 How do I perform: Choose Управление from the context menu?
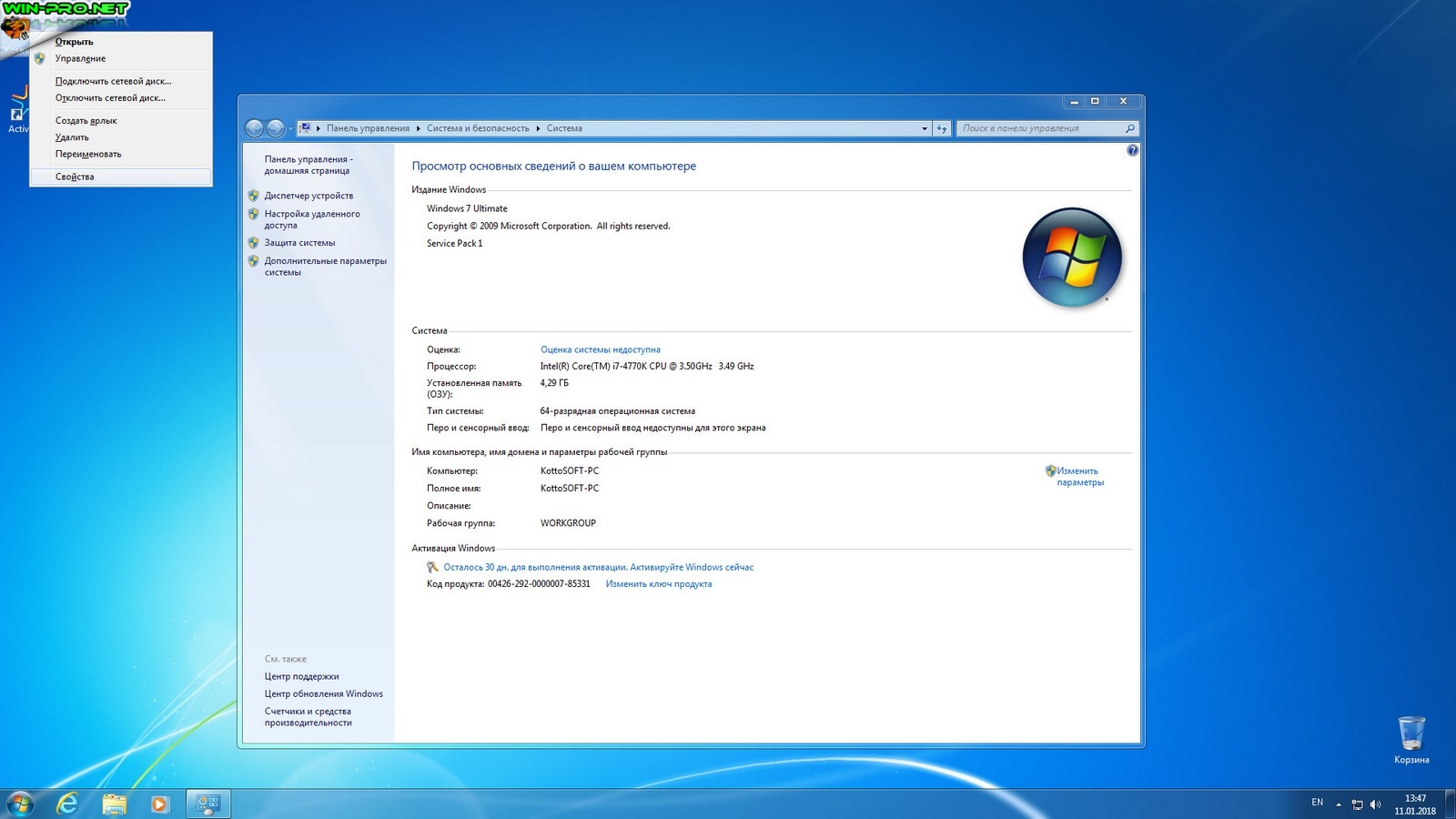coord(80,58)
